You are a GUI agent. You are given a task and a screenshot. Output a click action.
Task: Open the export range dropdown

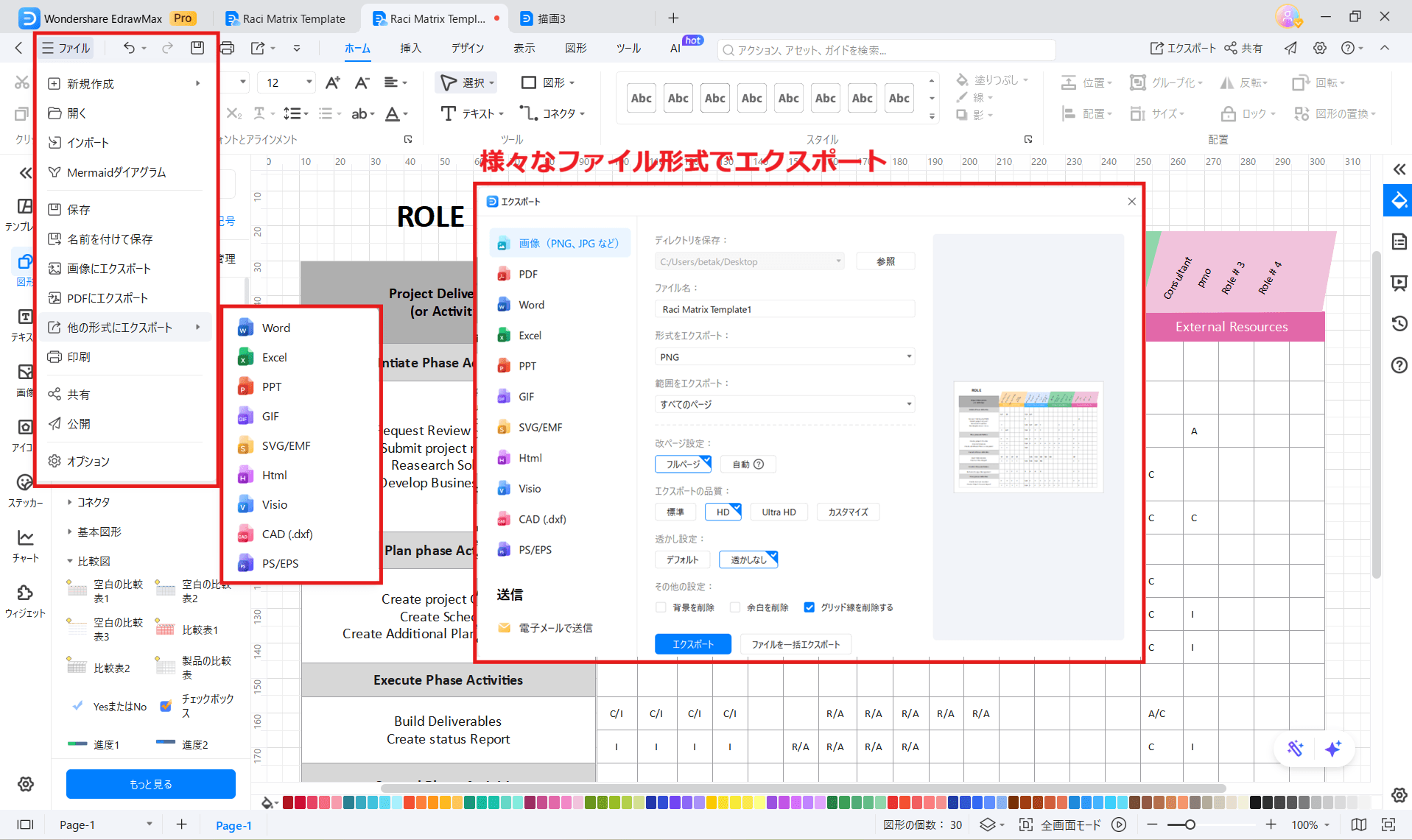784,404
